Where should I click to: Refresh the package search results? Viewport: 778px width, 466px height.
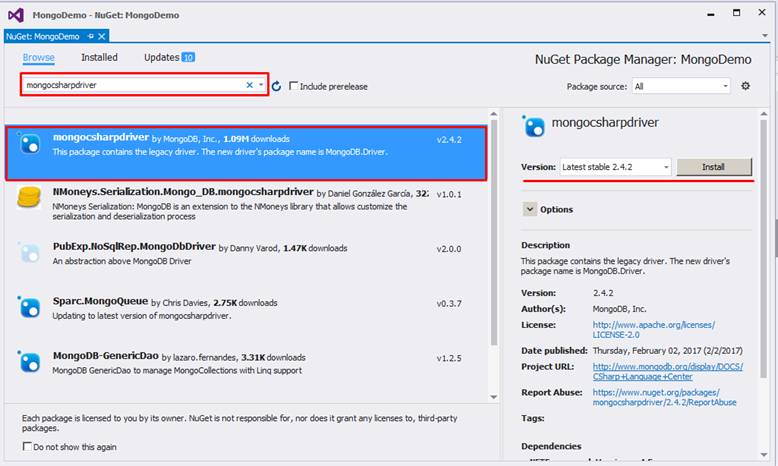tap(277, 86)
